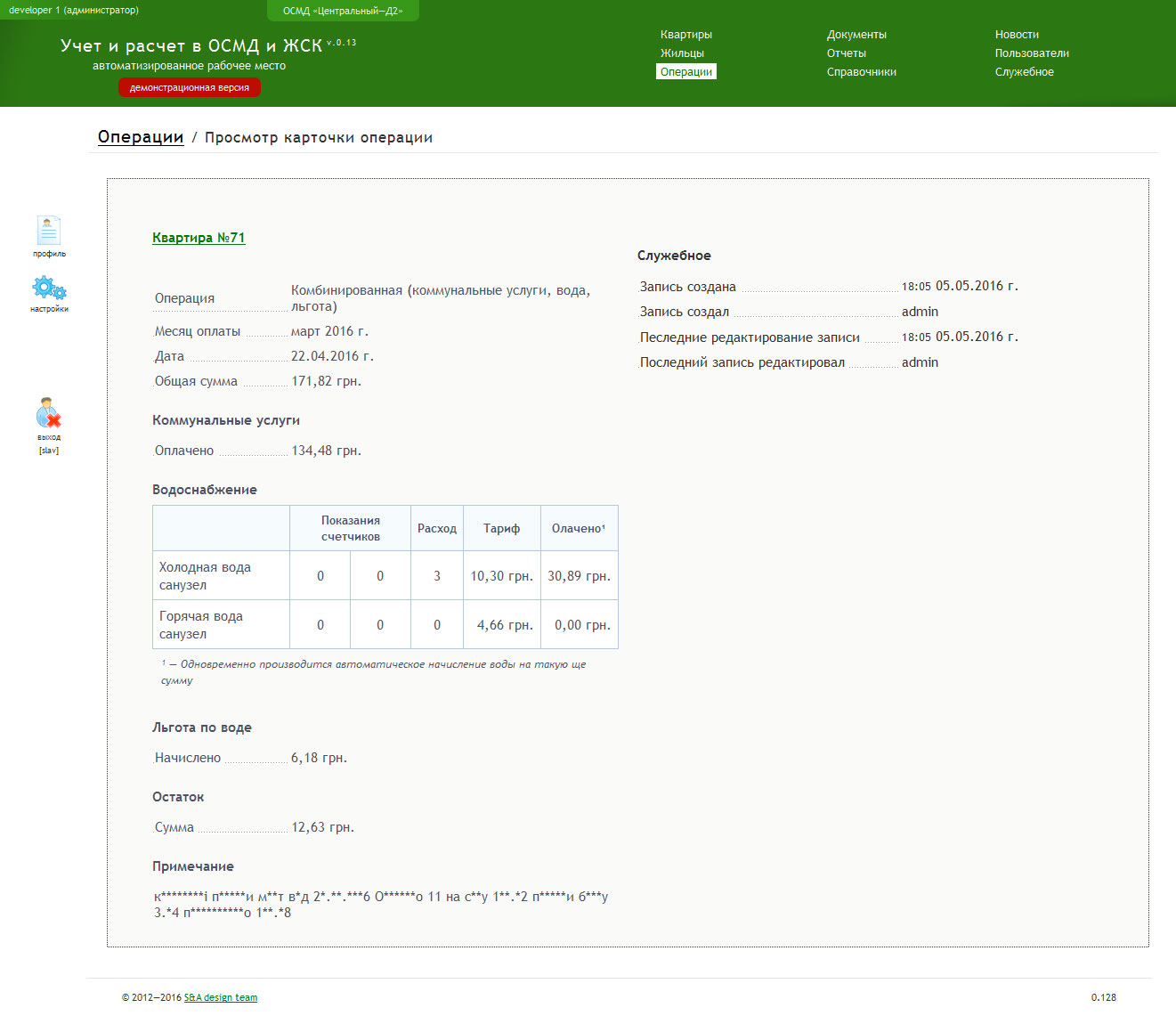The image size is (1176, 1016).
Task: Click the Расход column header
Action: point(437,529)
